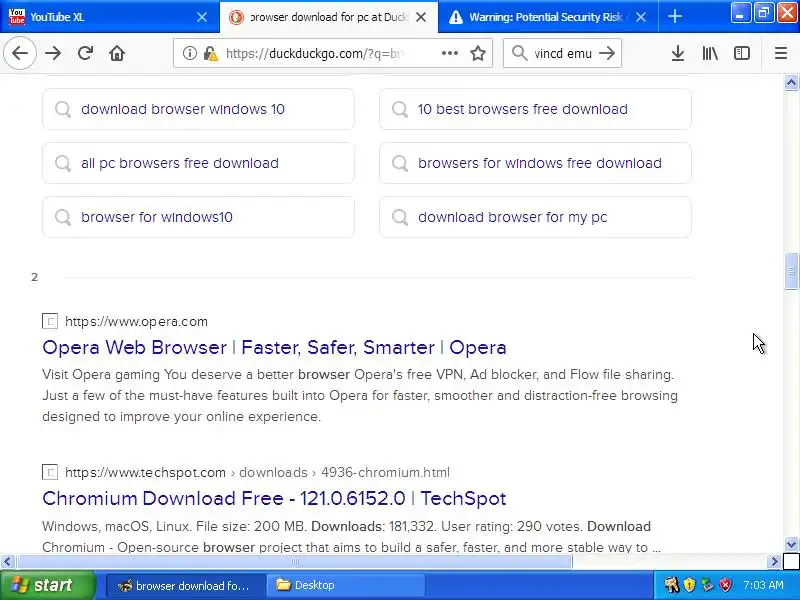800x600 pixels.
Task: Open a new tab with plus button
Action: coord(674,17)
